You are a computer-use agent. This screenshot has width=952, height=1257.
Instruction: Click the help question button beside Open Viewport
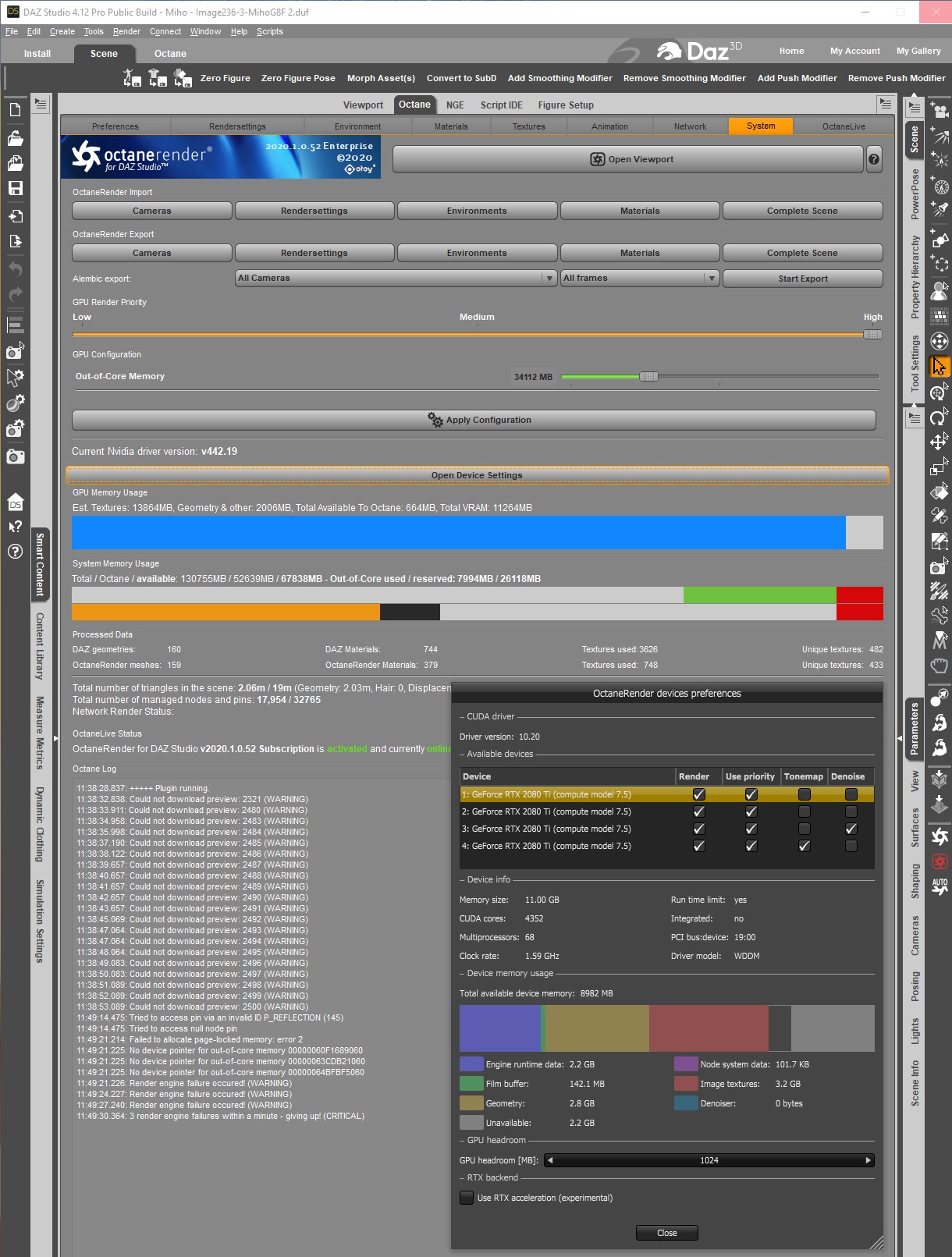tap(874, 159)
